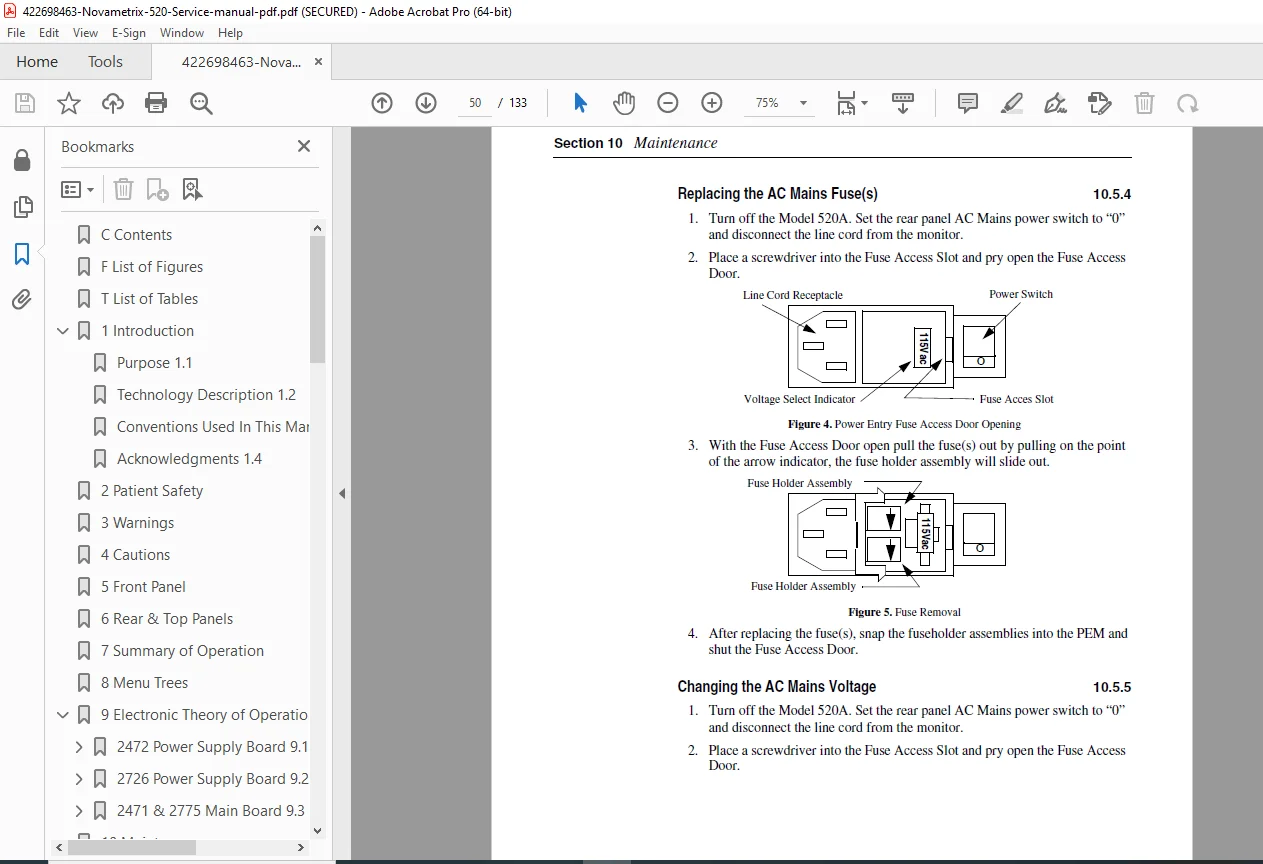Switch to the Tools tab
This screenshot has height=864, width=1263.
tap(105, 62)
